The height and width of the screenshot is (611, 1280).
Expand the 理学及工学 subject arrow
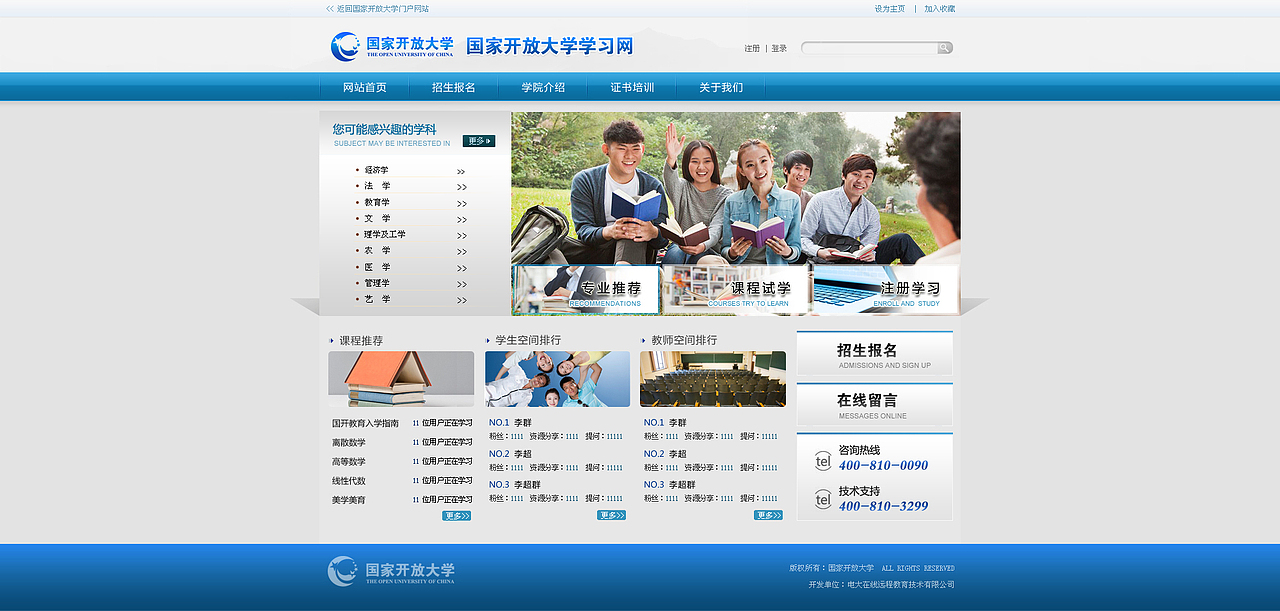pos(462,236)
